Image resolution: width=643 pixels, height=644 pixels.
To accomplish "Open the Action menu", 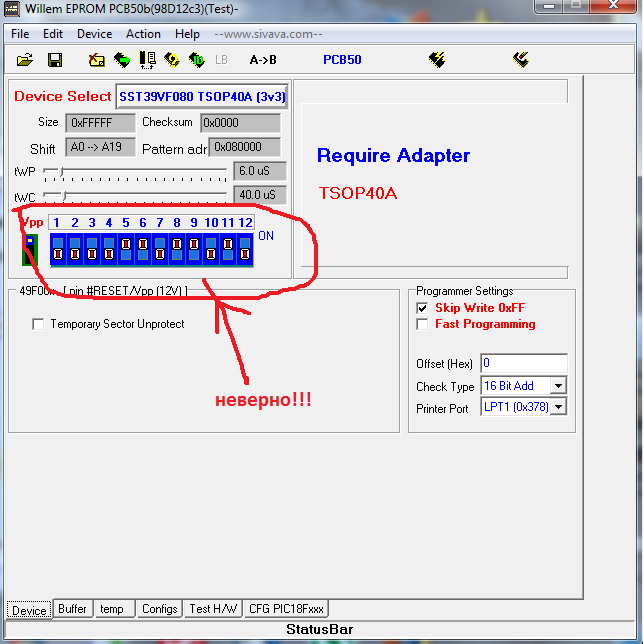I will tap(143, 34).
